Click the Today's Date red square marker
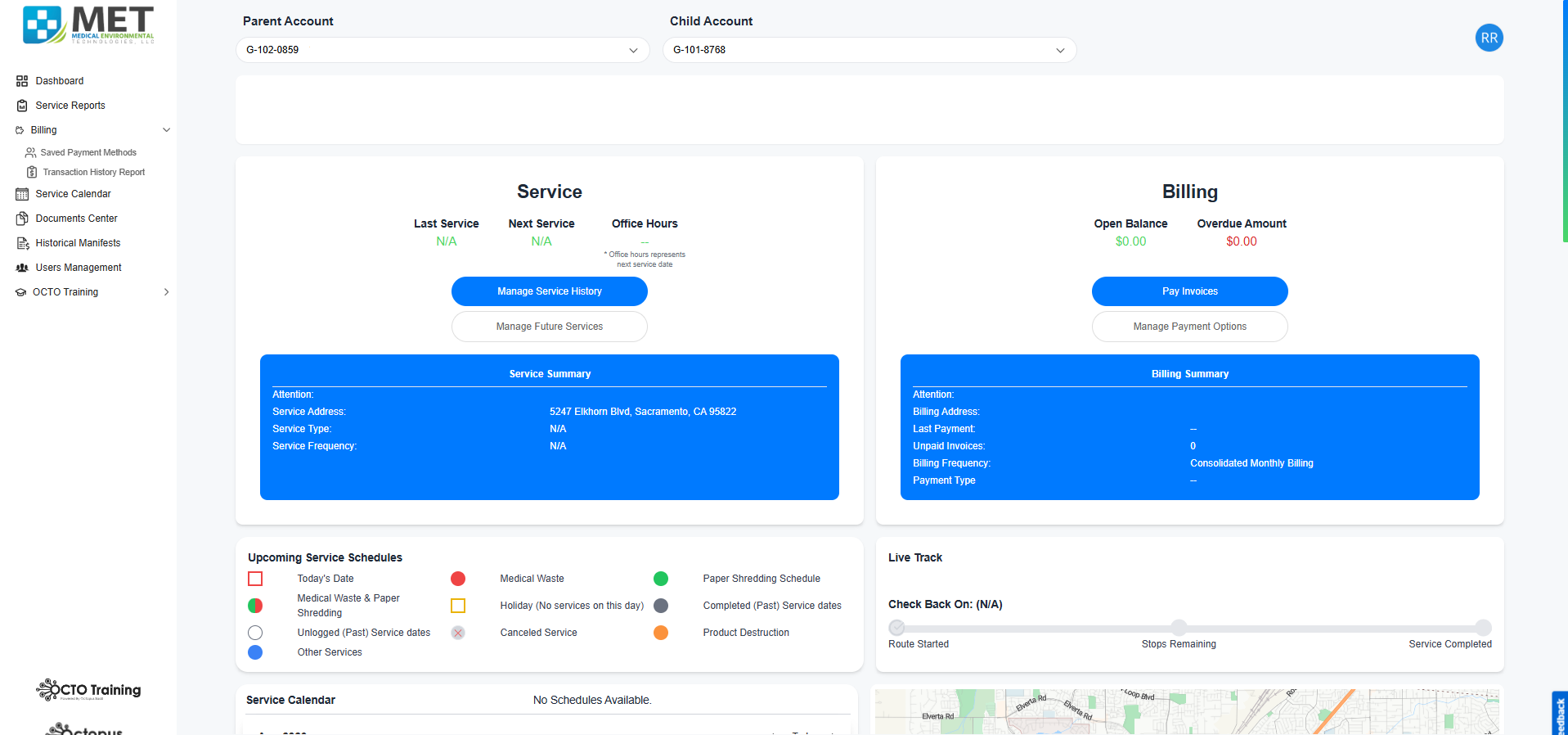Viewport: 1568px width, 735px height. pos(255,579)
